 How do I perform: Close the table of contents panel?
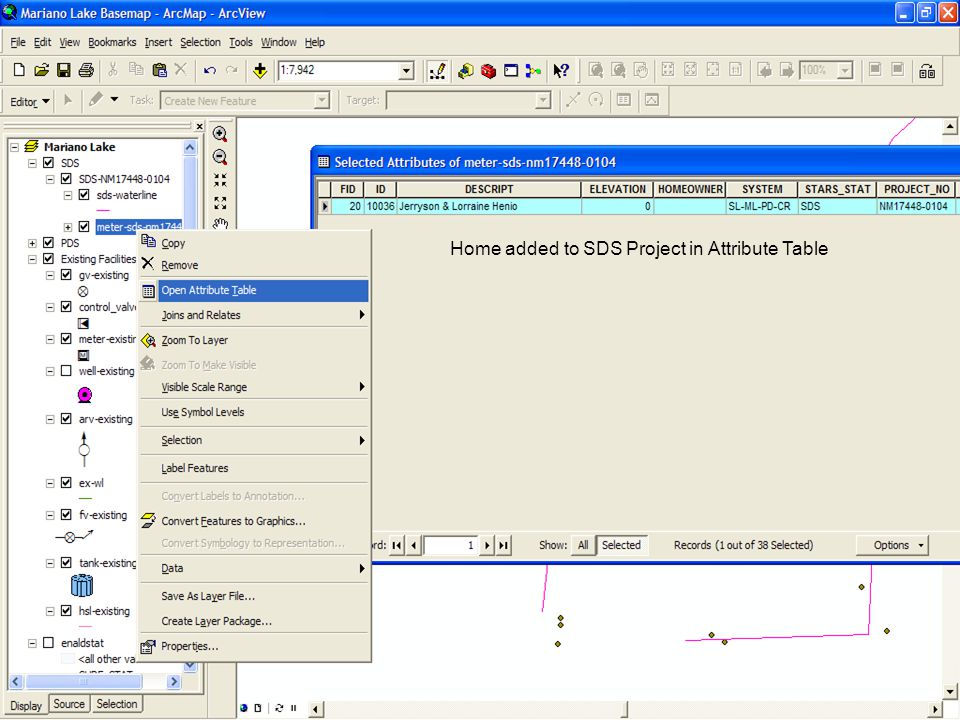(x=199, y=126)
